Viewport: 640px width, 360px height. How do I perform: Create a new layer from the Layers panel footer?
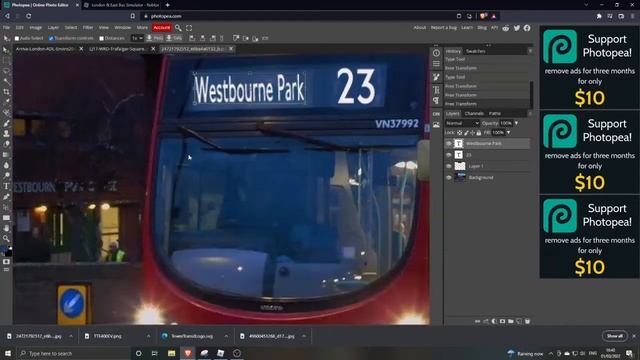[x=519, y=321]
